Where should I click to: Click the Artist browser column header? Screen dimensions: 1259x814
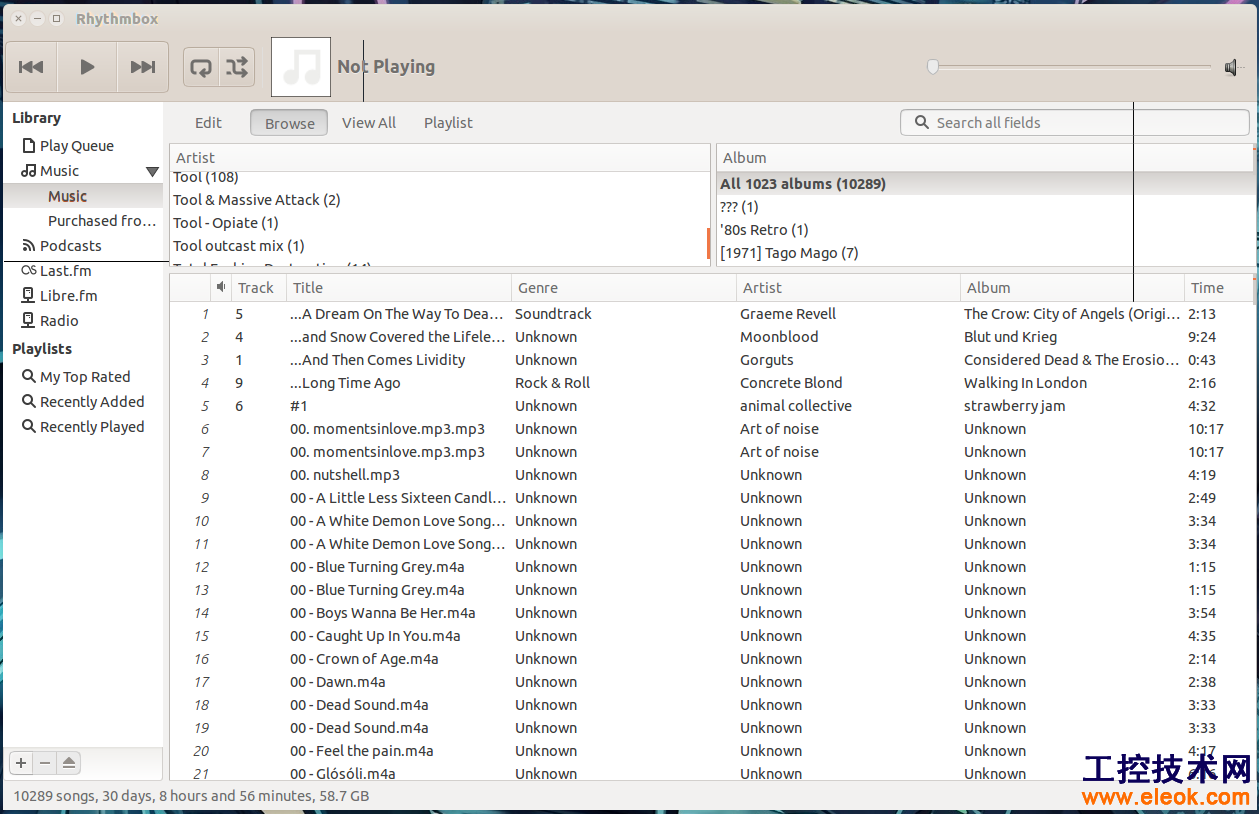(x=440, y=158)
